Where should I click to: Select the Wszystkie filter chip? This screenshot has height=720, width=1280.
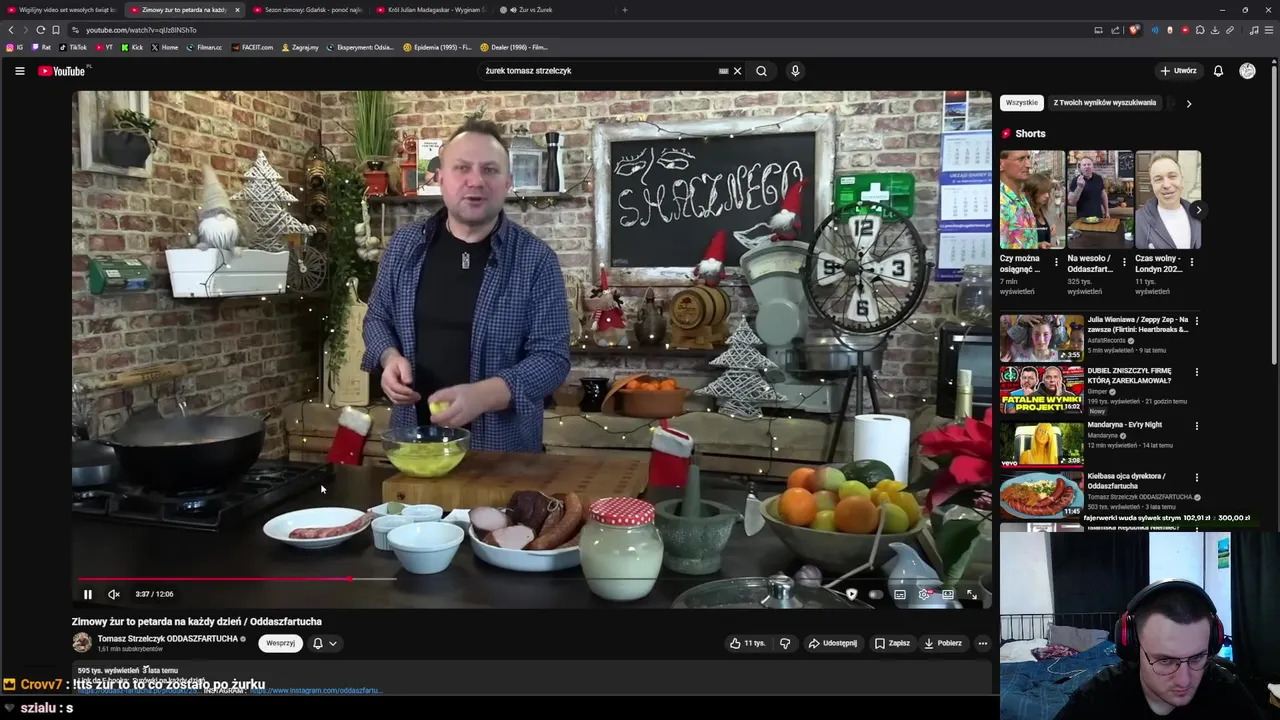click(x=1021, y=103)
